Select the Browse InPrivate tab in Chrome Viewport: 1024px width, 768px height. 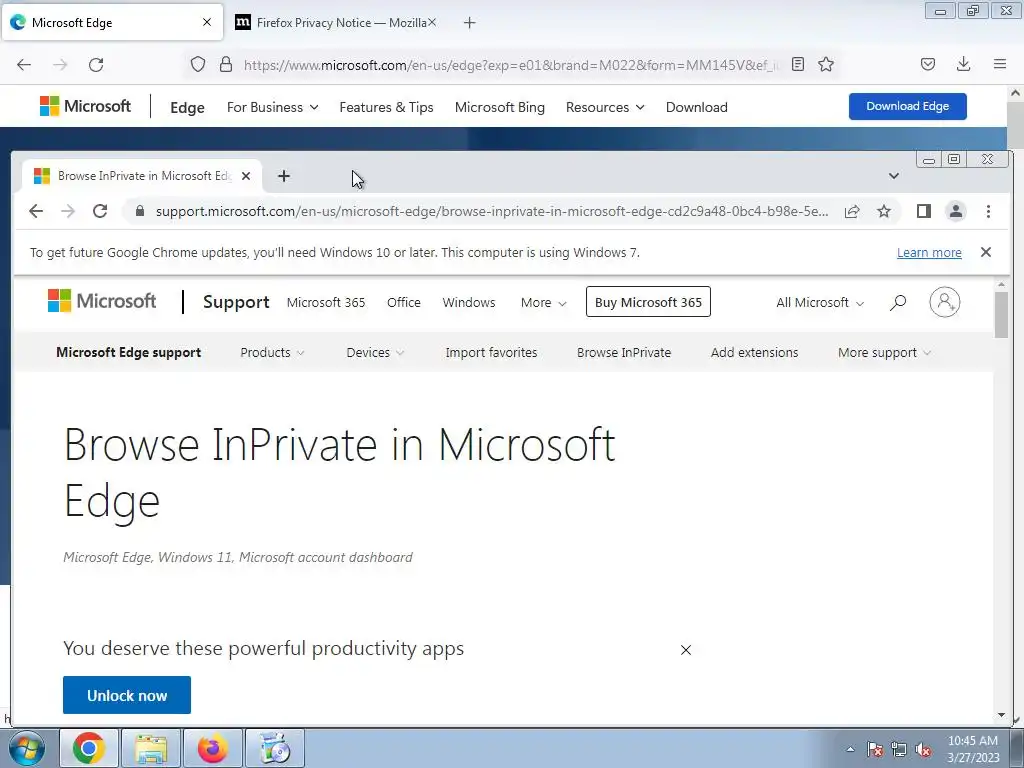pos(144,176)
